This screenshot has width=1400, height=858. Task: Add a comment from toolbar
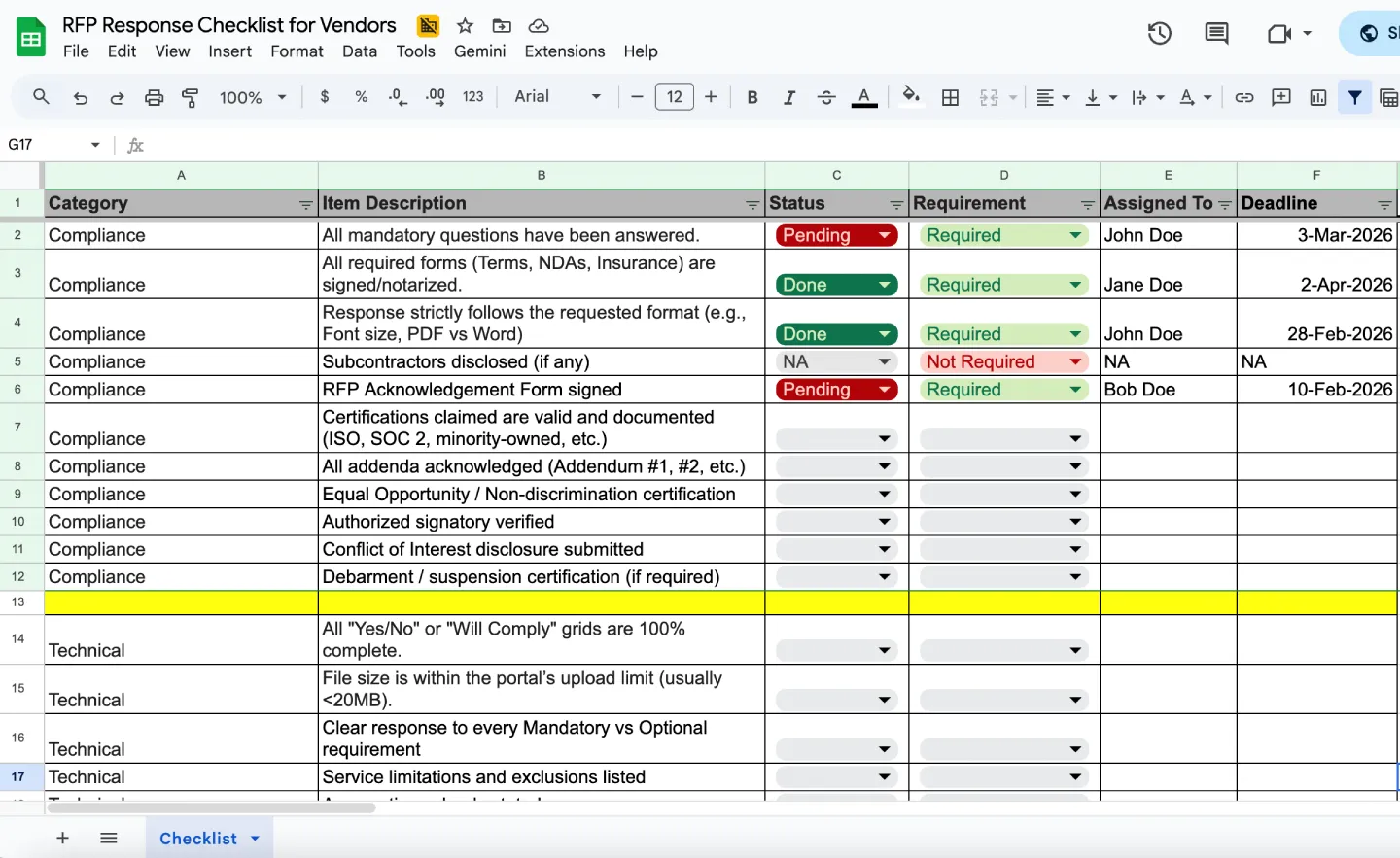(x=1281, y=97)
